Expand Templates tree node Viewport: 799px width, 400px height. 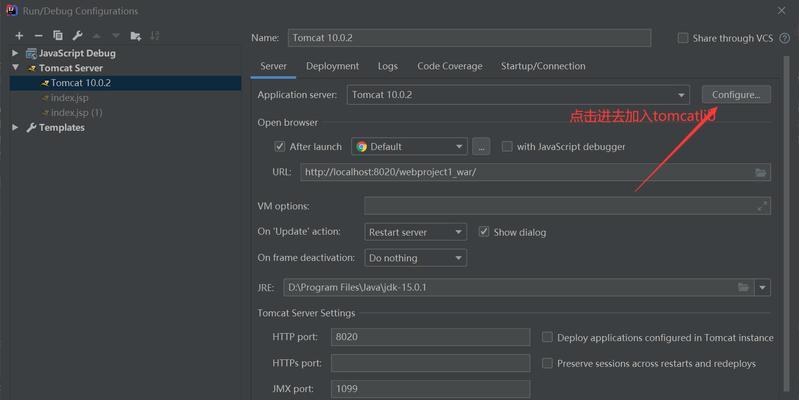point(15,127)
